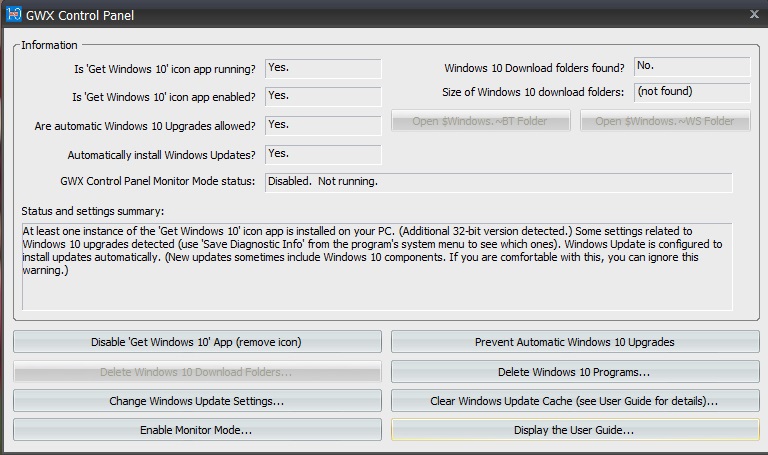Click the Monitor Mode status field

coord(497,182)
